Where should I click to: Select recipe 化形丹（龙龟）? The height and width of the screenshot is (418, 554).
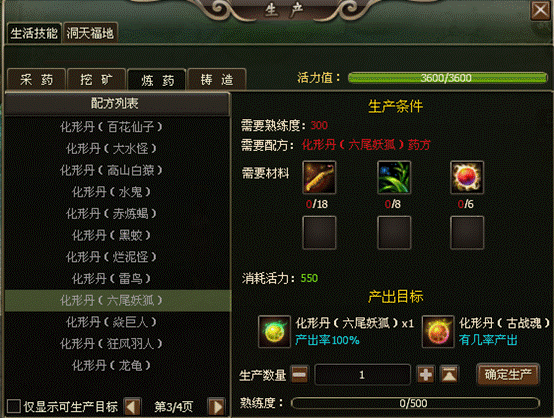tap(111, 365)
